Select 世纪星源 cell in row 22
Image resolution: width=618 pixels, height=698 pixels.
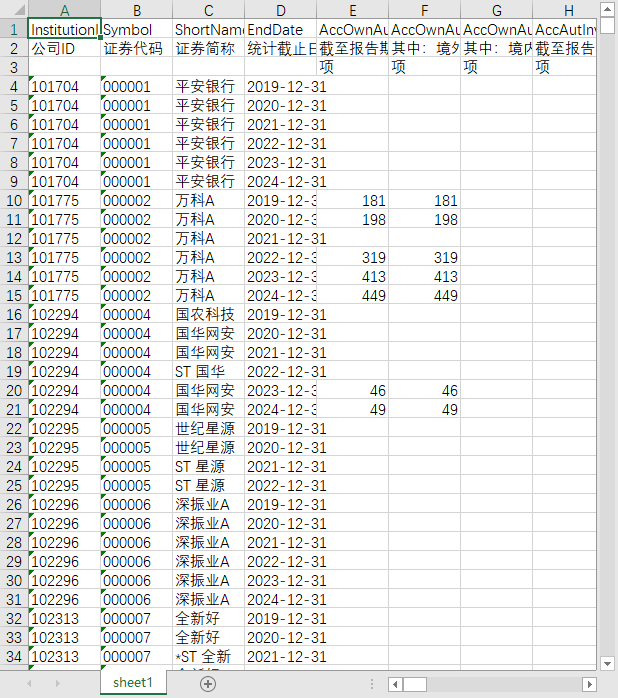coord(209,428)
